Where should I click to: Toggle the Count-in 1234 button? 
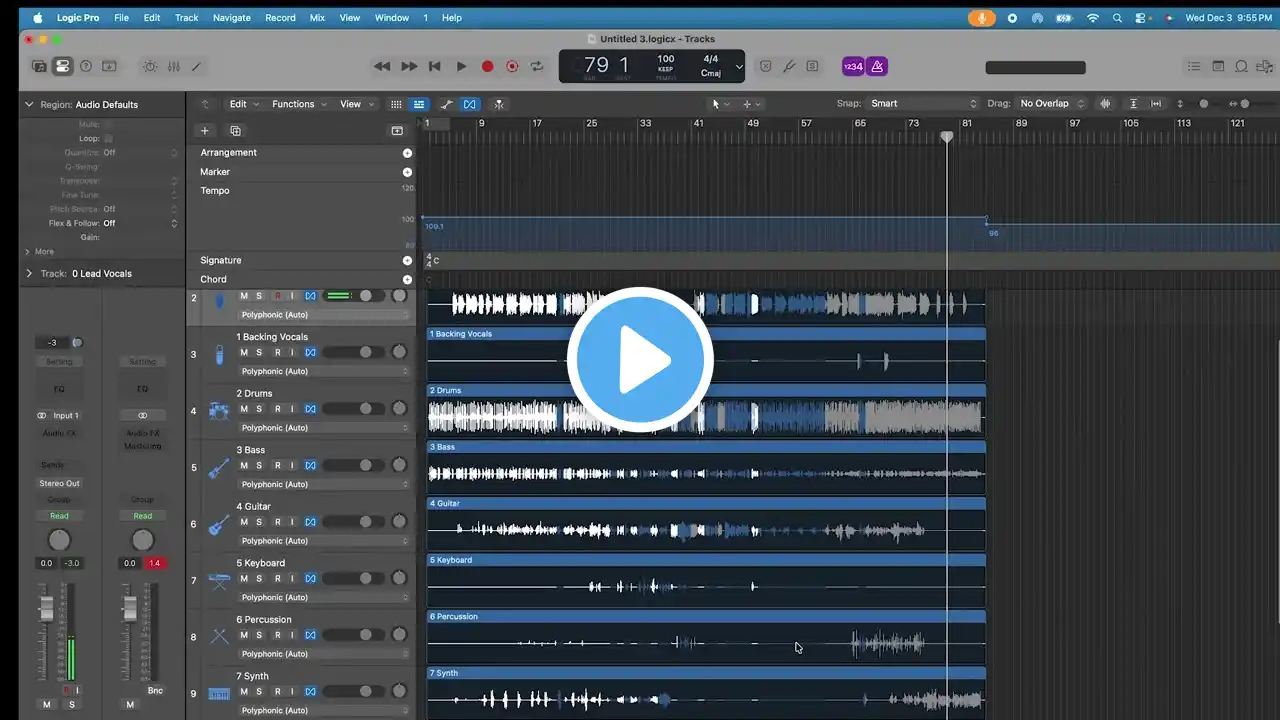[x=853, y=67]
